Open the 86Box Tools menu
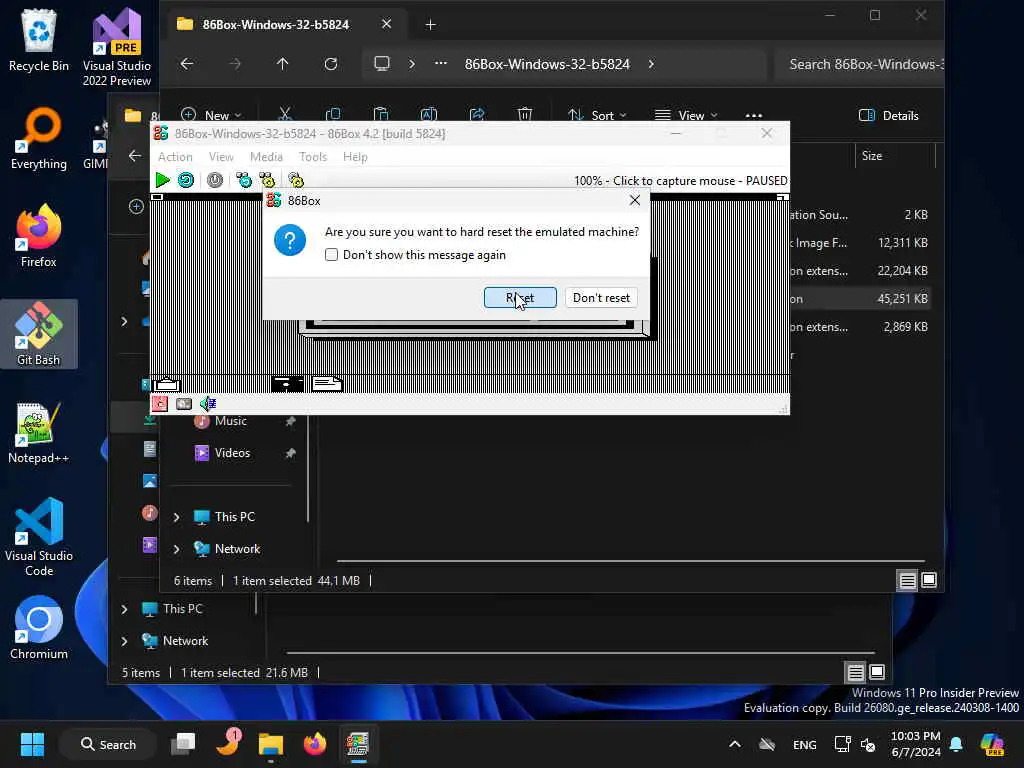The width and height of the screenshot is (1024, 768). [x=312, y=157]
